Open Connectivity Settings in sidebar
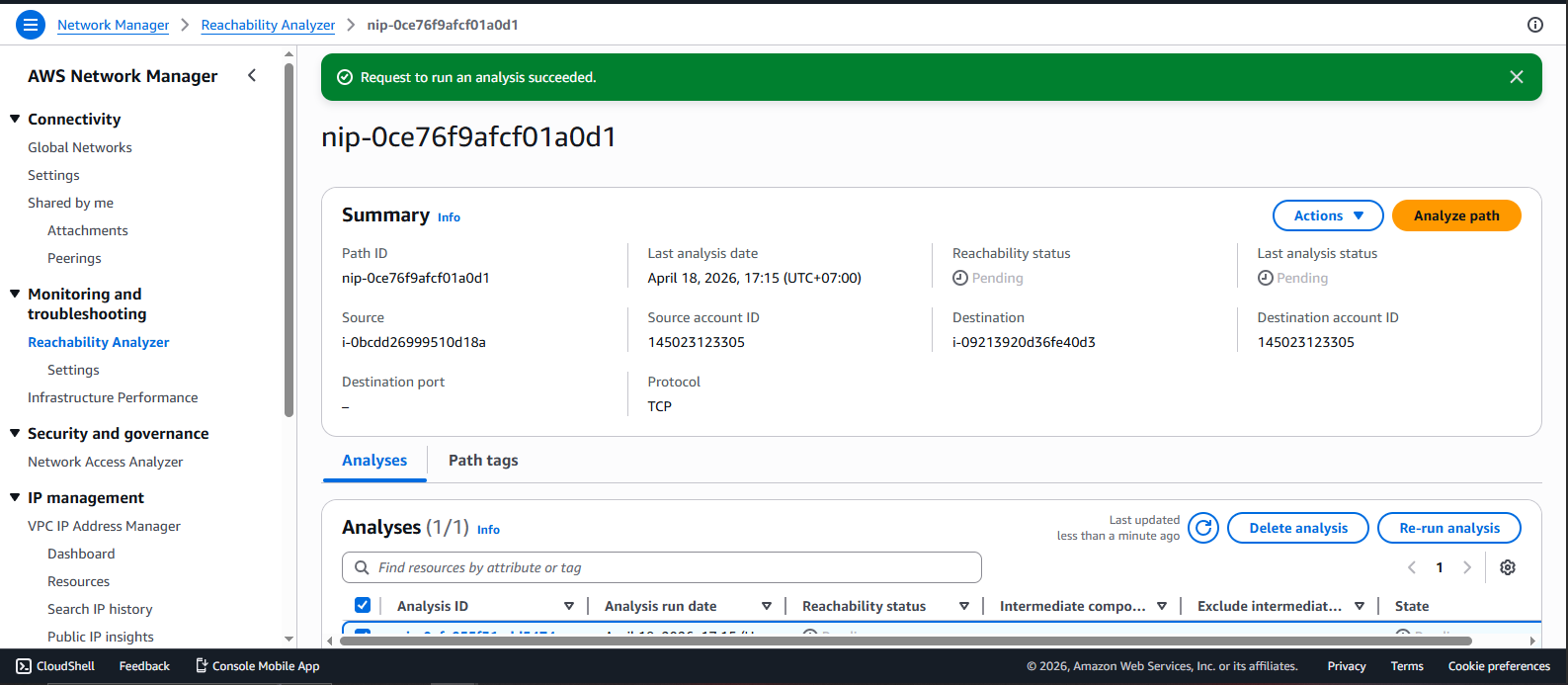Screen dimensions: 1568x685 (53, 175)
